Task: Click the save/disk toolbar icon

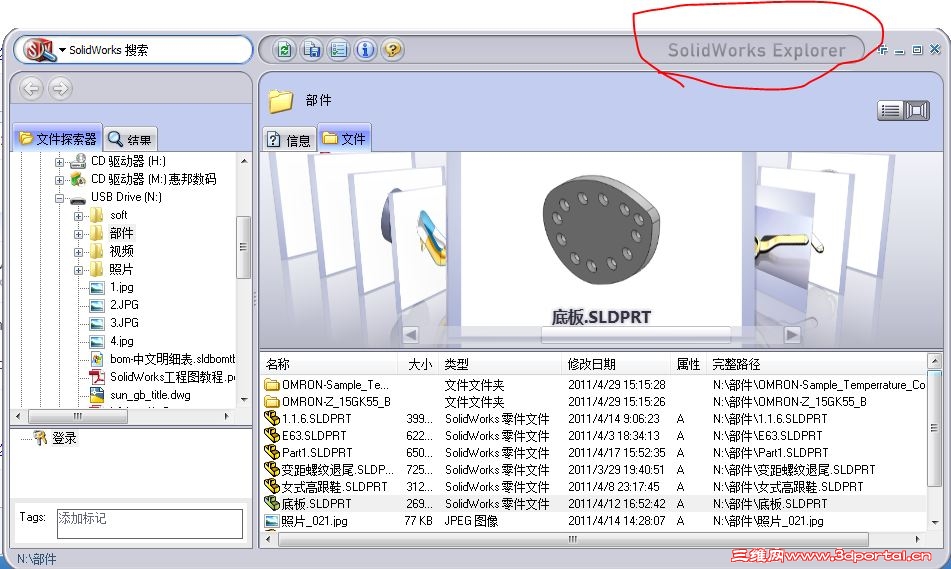Action: coord(312,50)
